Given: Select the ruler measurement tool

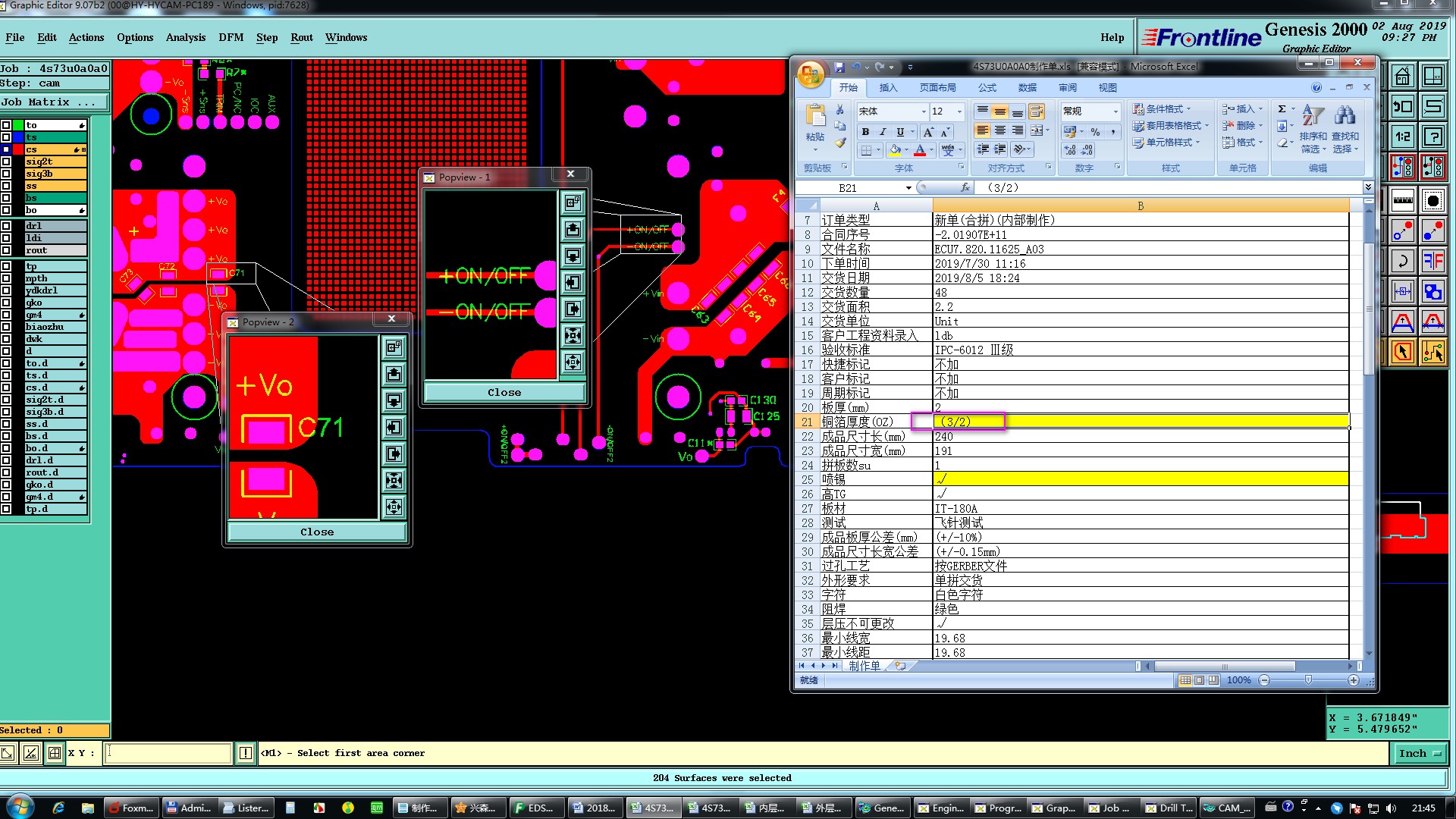Looking at the screenshot, I should (x=1402, y=200).
